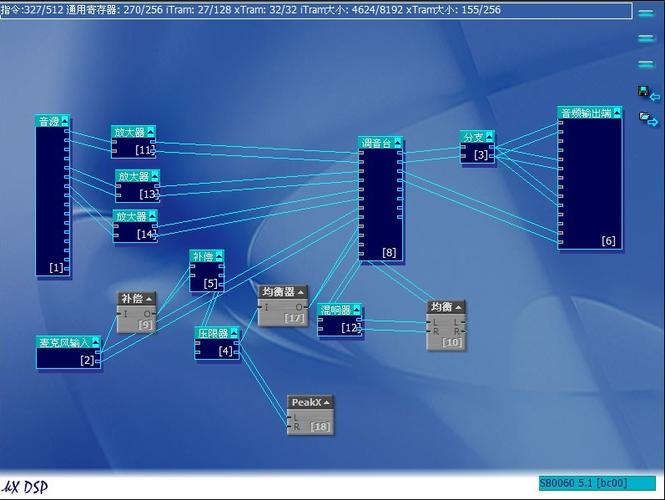Open triangle menu of 均衡器 [17]
The width and height of the screenshot is (665, 500).
[x=301, y=292]
